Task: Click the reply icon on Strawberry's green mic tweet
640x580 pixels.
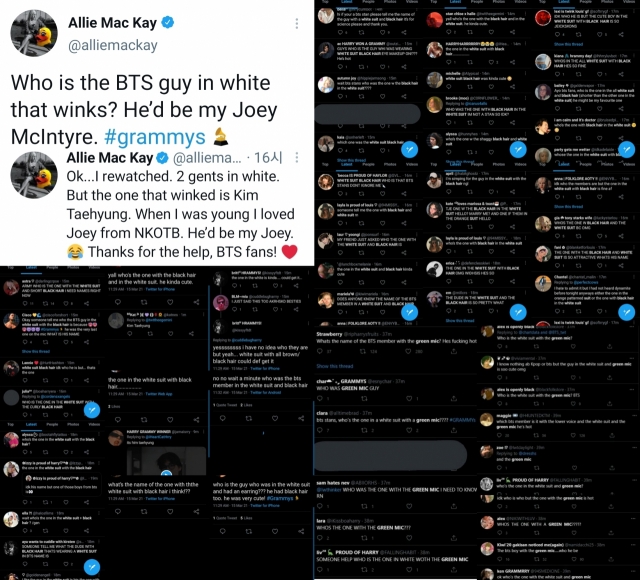Action: 320,351
